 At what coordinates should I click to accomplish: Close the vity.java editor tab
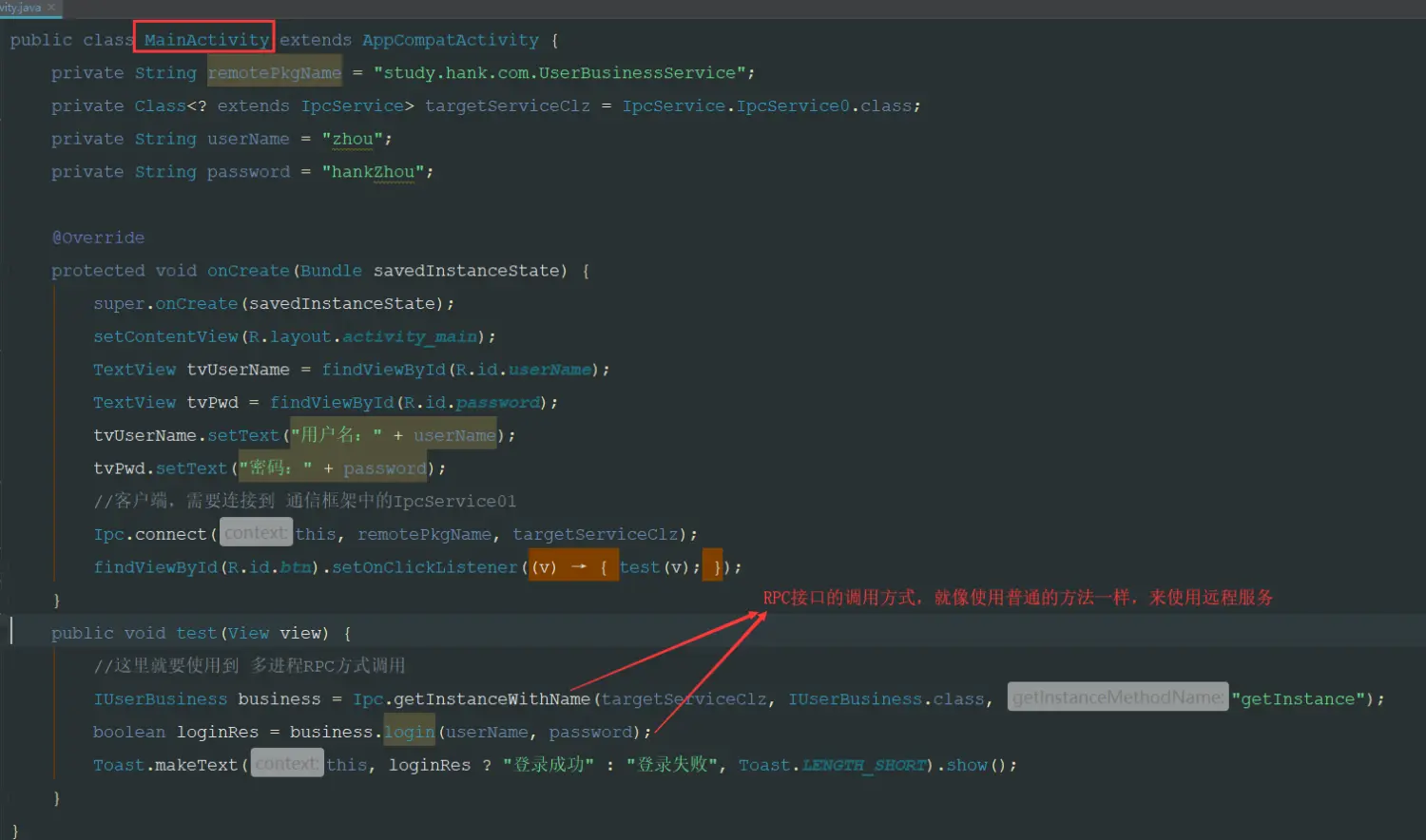pos(51,7)
